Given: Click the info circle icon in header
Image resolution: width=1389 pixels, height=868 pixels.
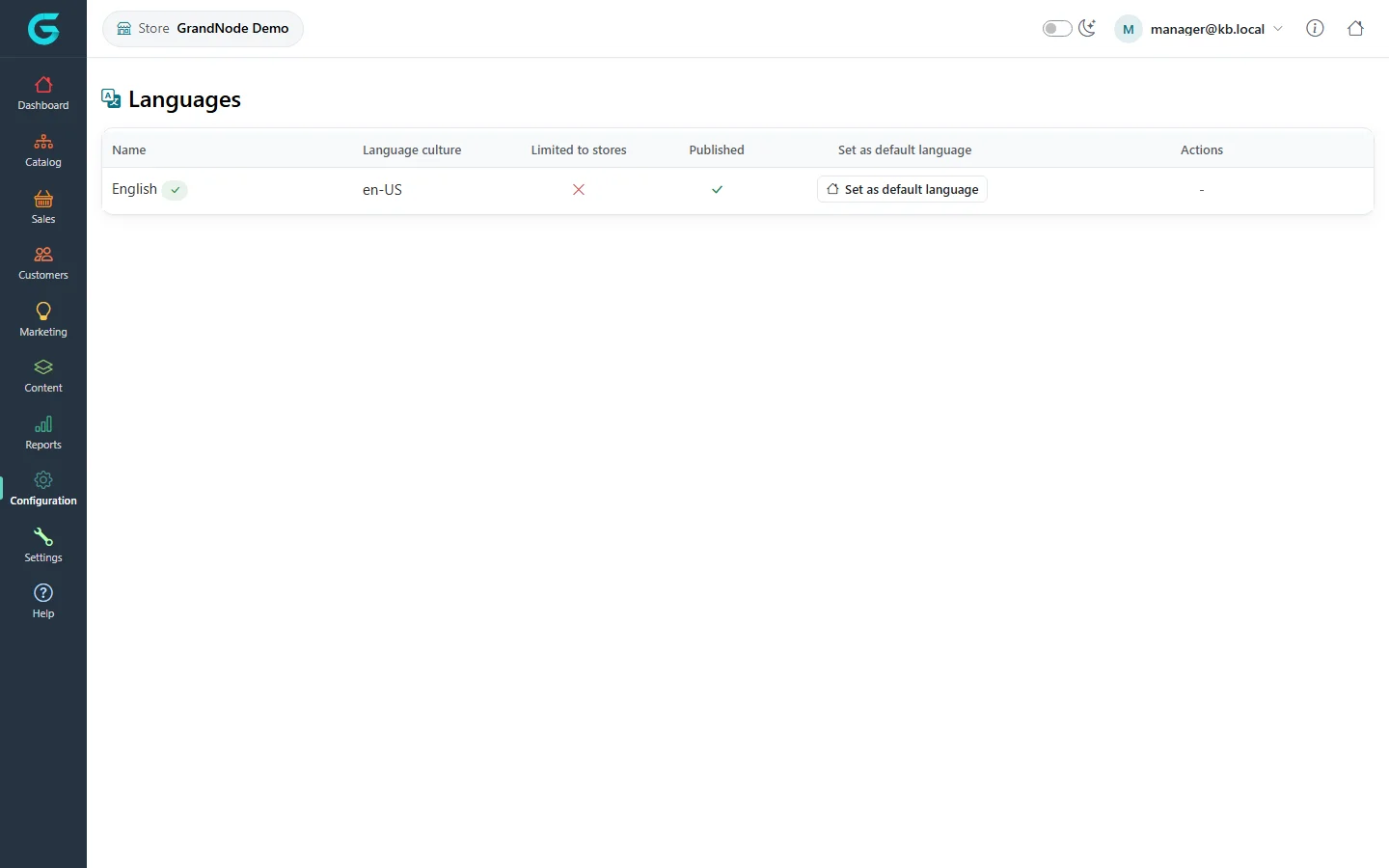Looking at the screenshot, I should click(1315, 28).
